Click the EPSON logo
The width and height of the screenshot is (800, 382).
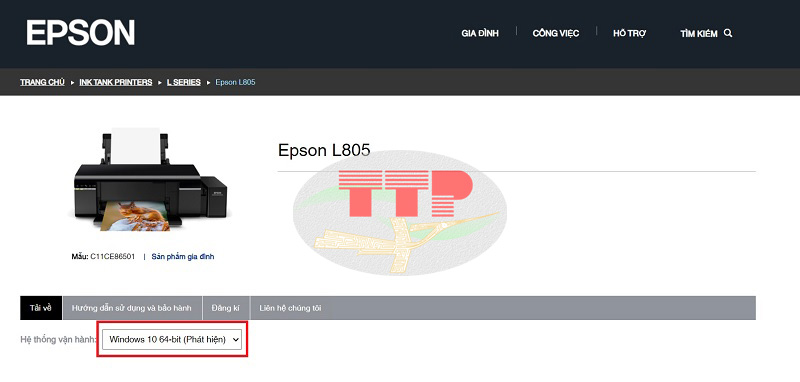pos(81,33)
